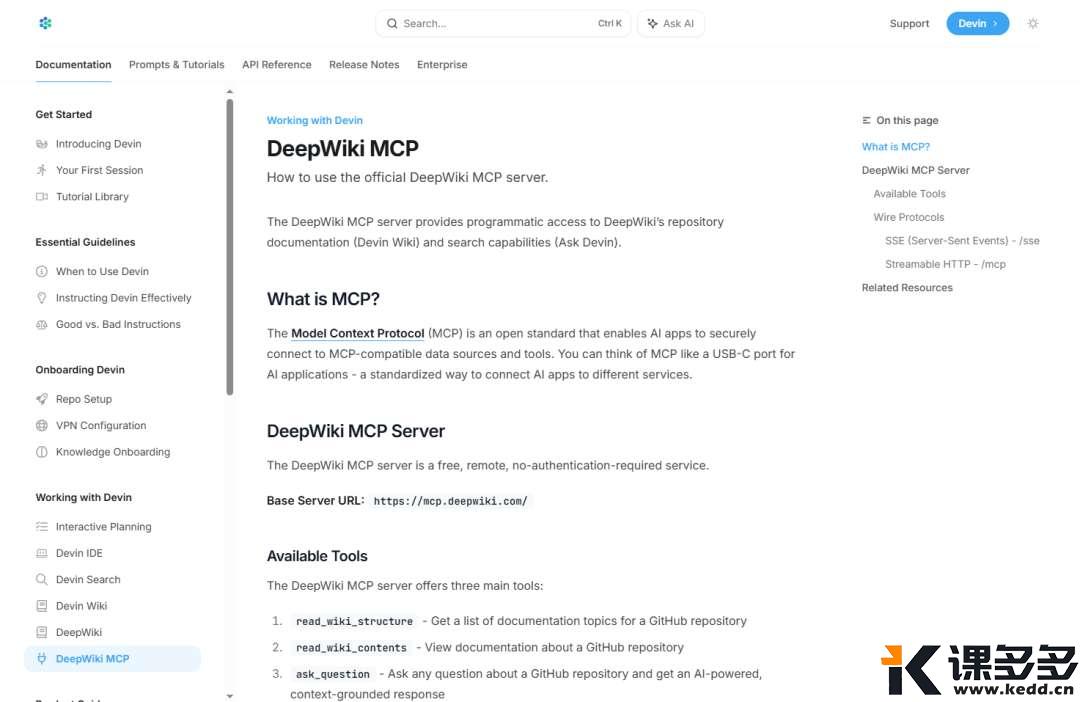The height and width of the screenshot is (702, 1080).
Task: Jump to Available Tools outline link
Action: click(x=909, y=194)
